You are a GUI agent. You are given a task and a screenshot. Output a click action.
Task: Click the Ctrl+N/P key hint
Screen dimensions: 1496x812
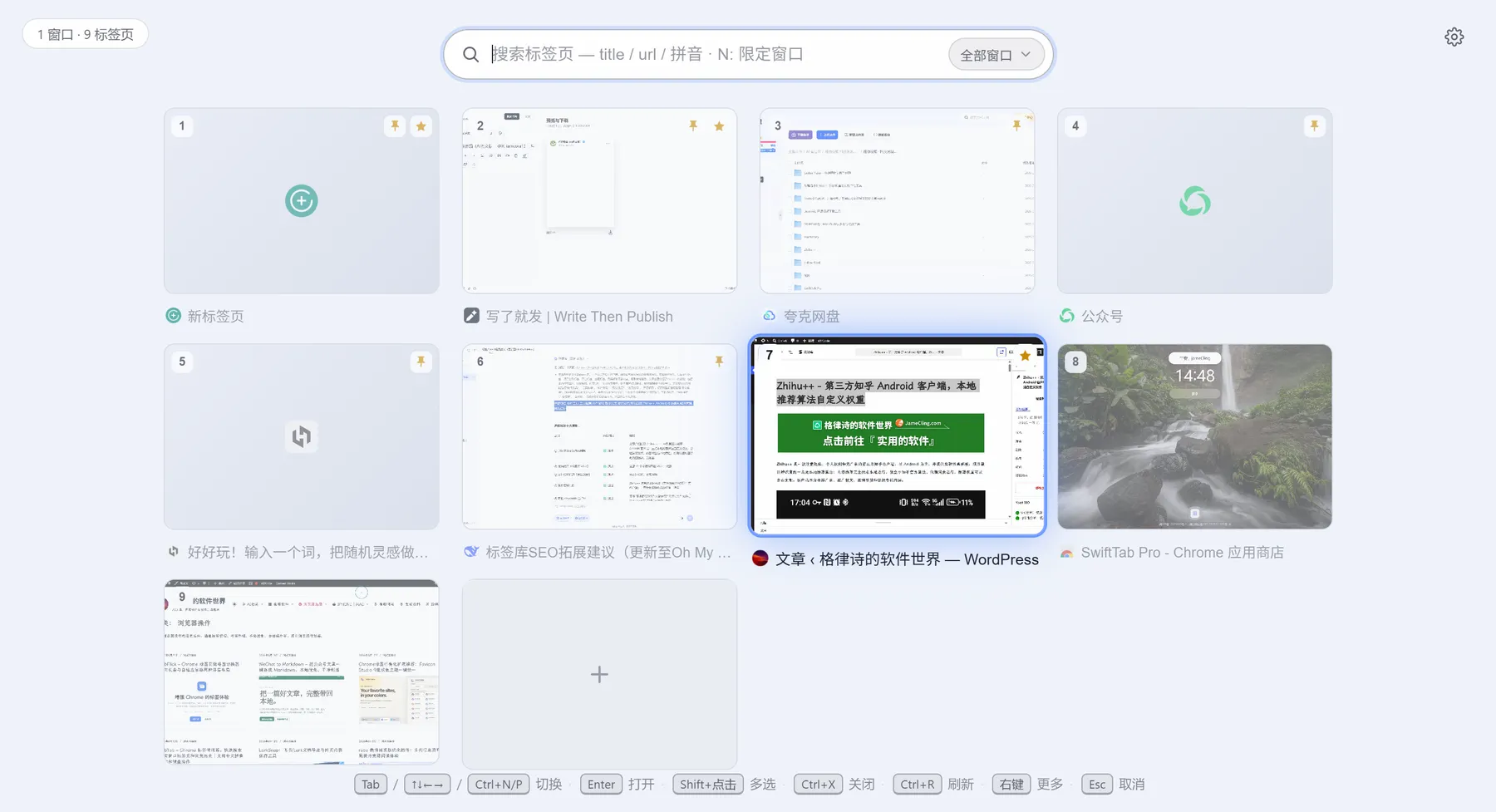click(x=499, y=785)
